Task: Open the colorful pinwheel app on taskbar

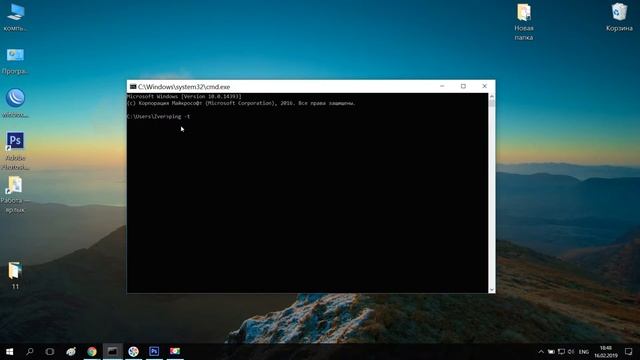Action: tap(133, 351)
